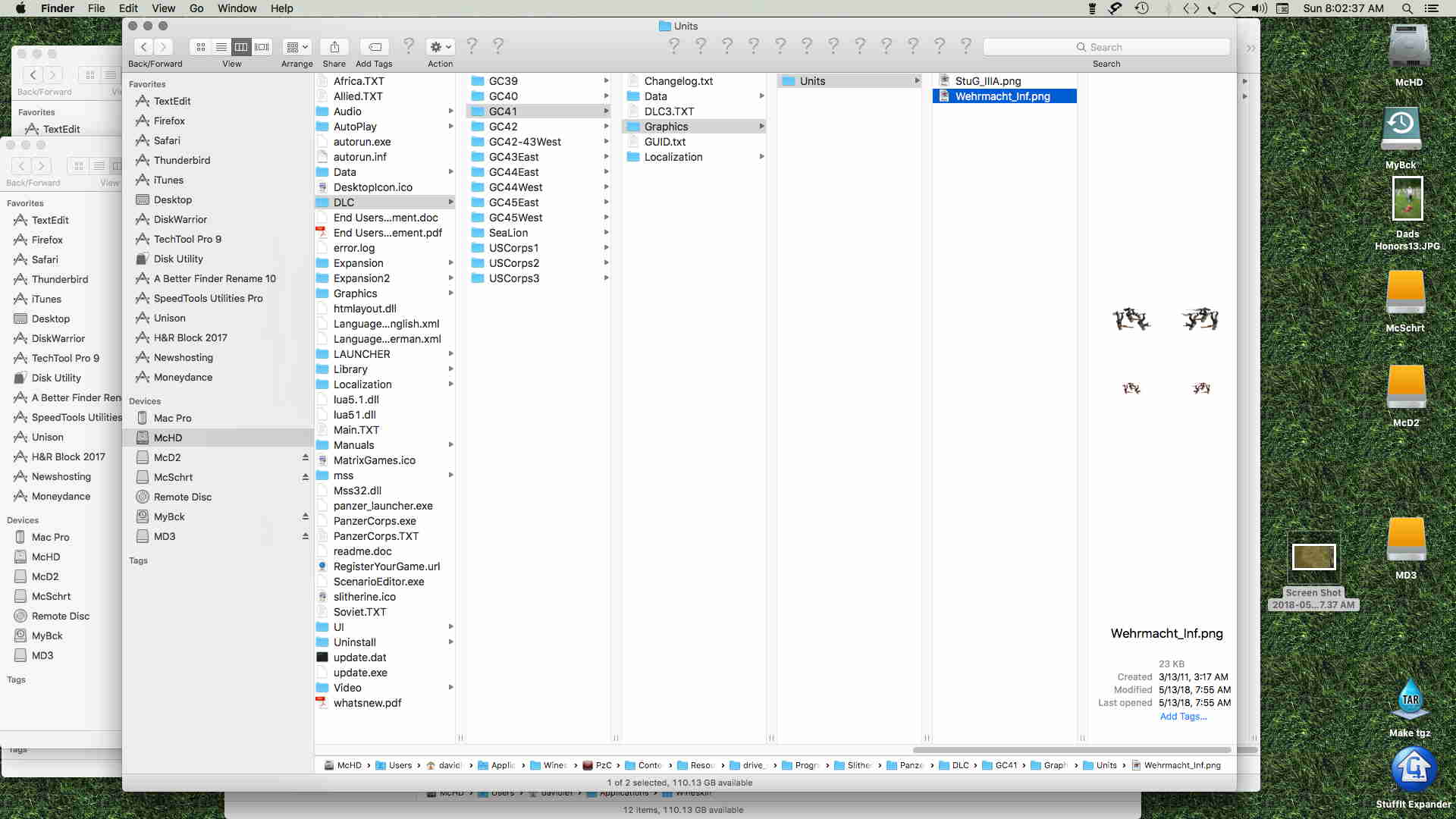This screenshot has width=1456, height=819.
Task: Eject the McSchrt volume
Action: pos(305,477)
